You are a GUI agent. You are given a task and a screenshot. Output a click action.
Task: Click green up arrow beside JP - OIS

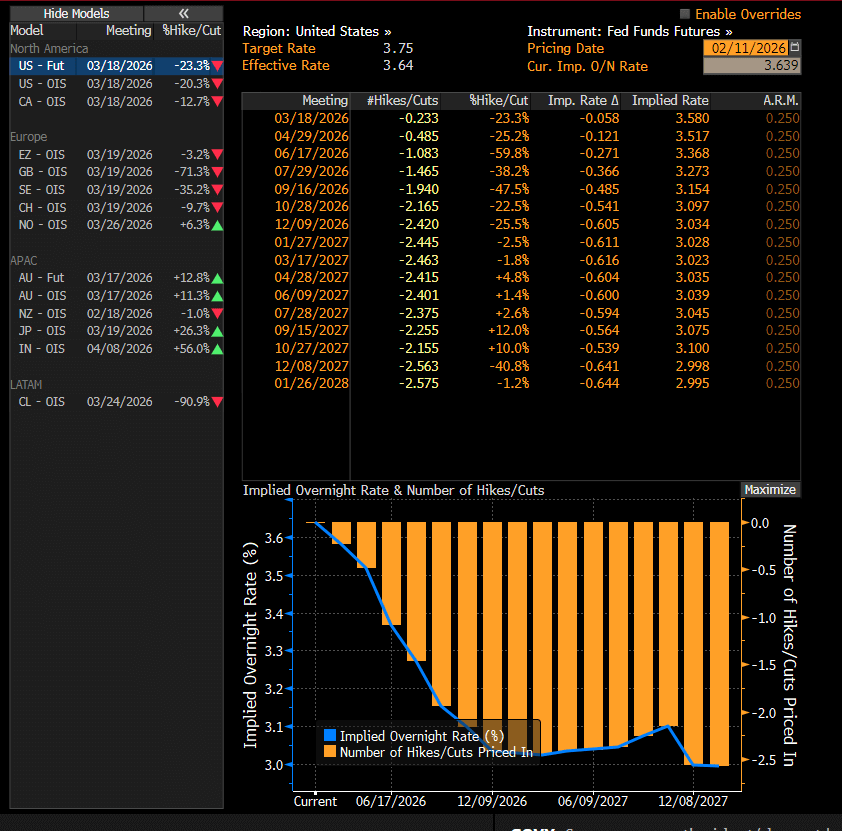click(x=217, y=331)
